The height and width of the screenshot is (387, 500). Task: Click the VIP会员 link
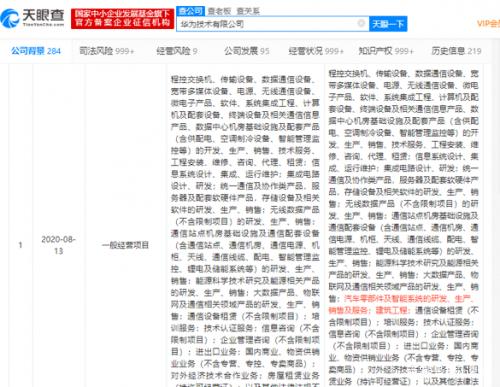[488, 23]
